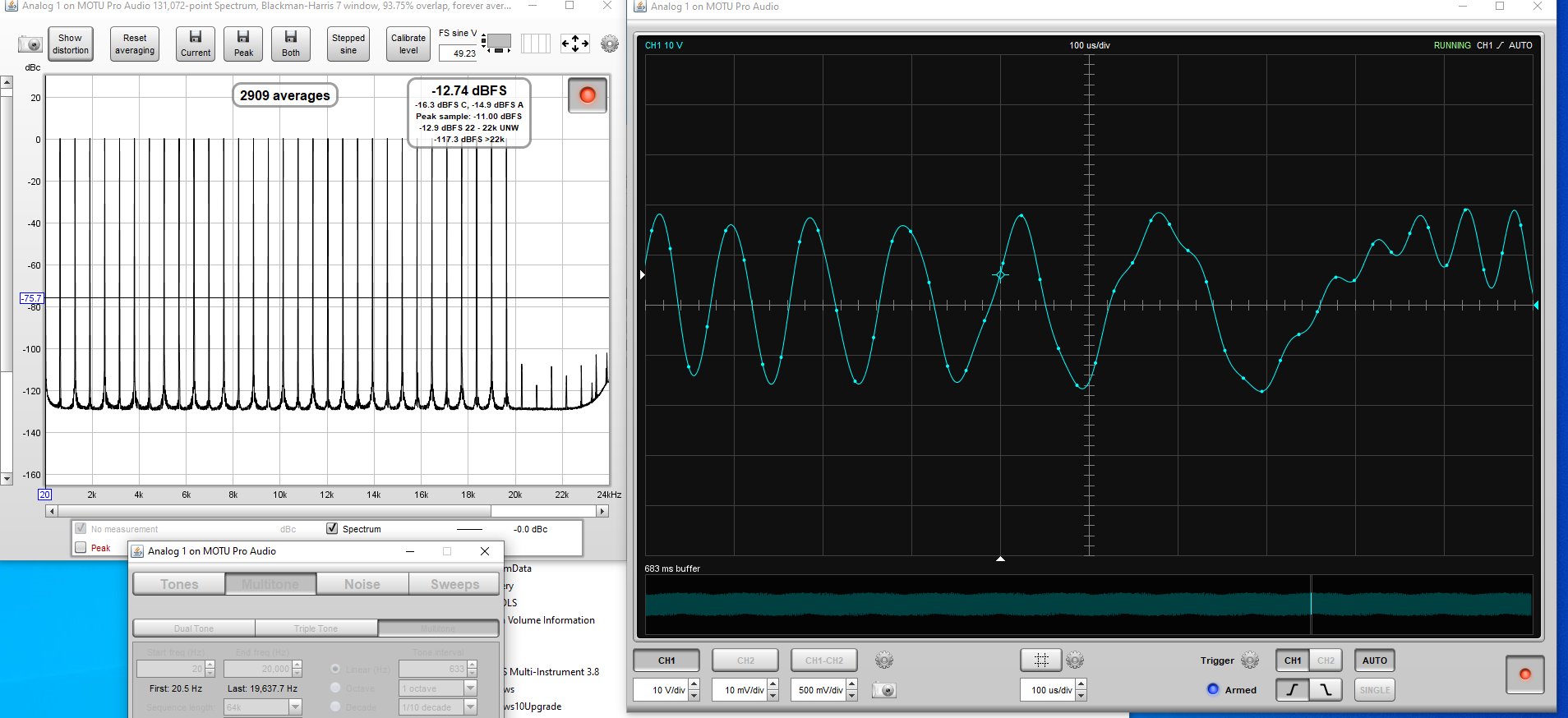Capture scope image with camera icon
This screenshot has height=718, width=1568.
(x=884, y=690)
